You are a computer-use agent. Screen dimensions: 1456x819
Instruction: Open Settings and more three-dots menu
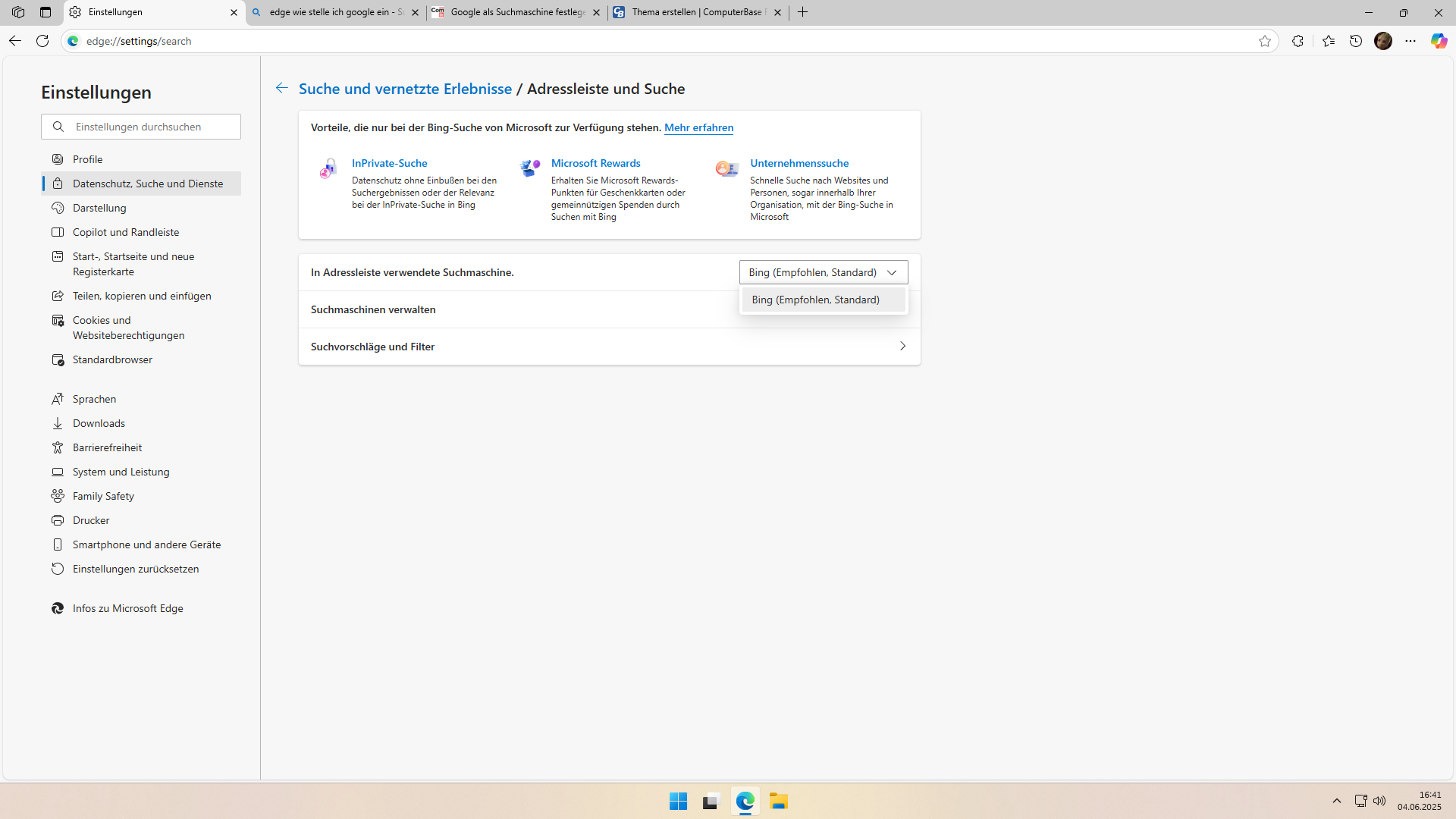click(x=1410, y=41)
